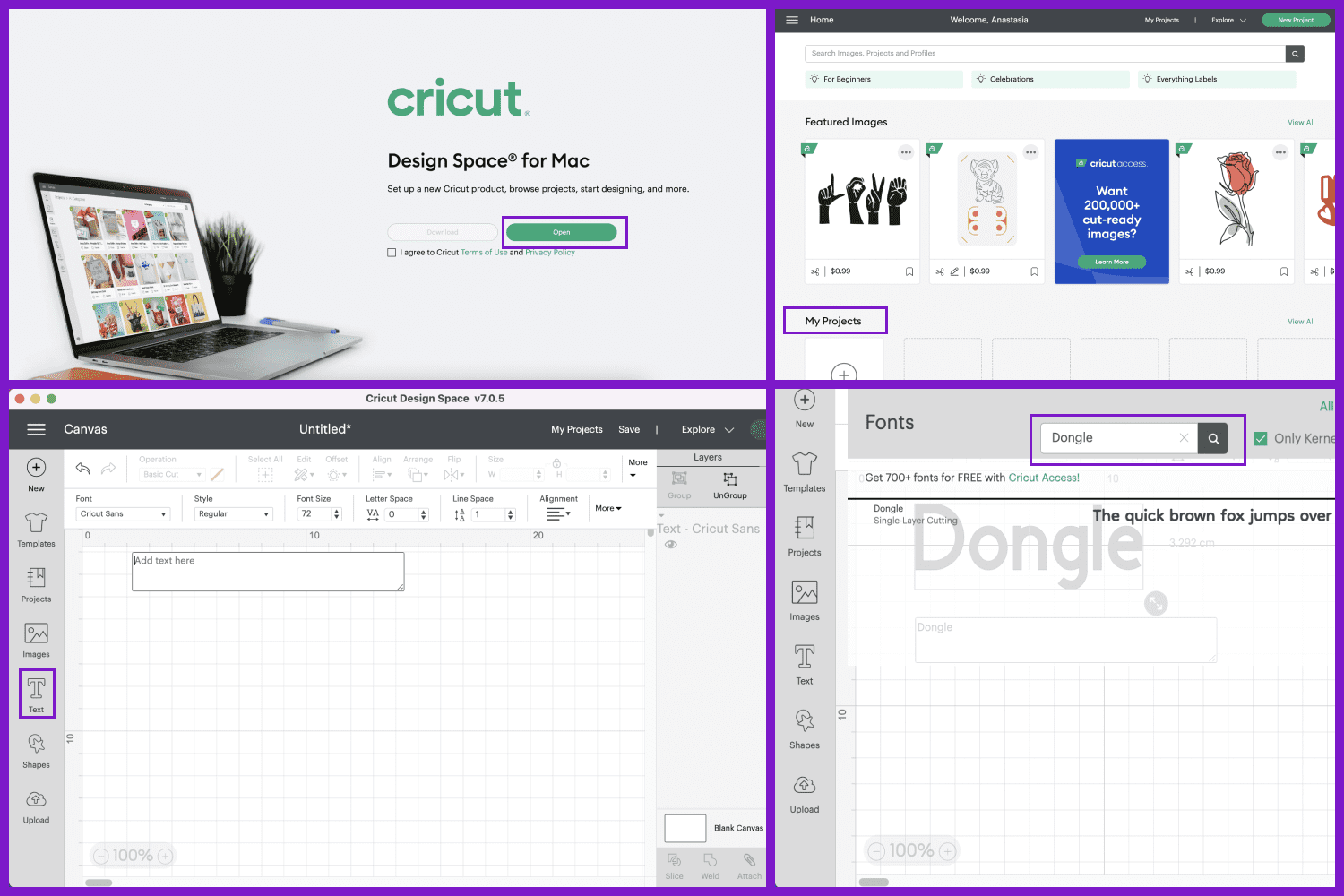Open Images in the Fonts window sidebar
Screen dimensions: 1344x896
coord(805,600)
